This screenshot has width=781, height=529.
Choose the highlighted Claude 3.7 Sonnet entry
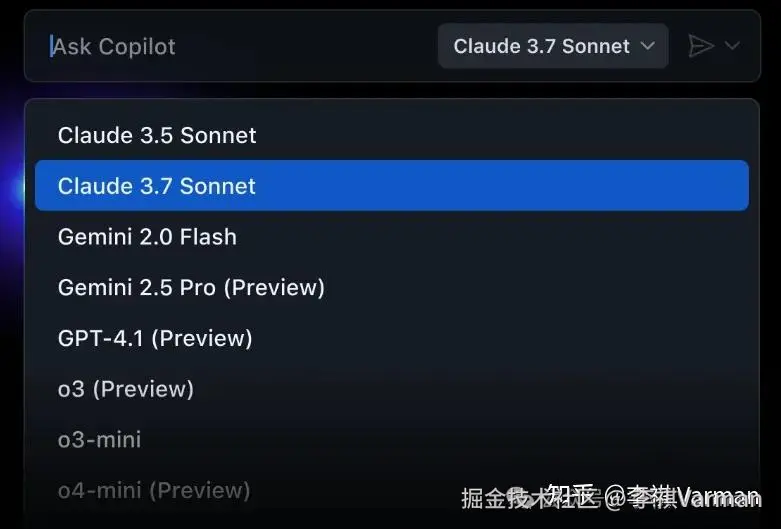(157, 186)
